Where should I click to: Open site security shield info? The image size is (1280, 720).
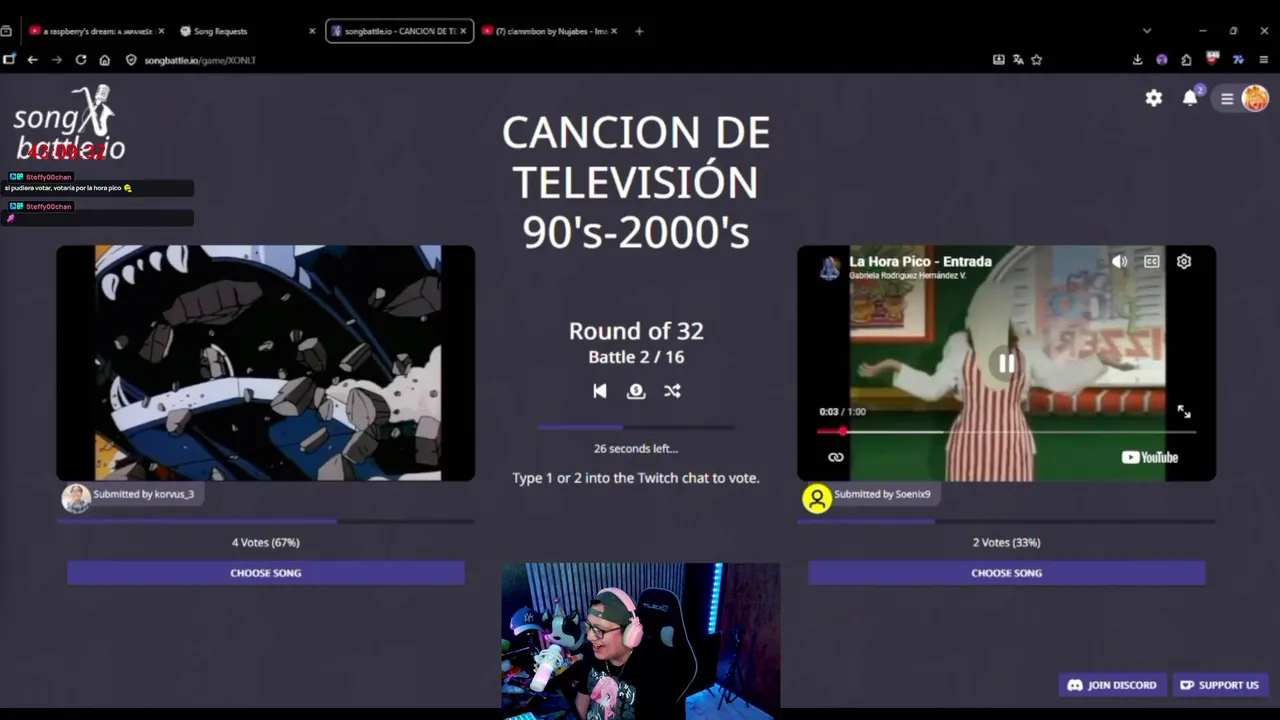131,60
